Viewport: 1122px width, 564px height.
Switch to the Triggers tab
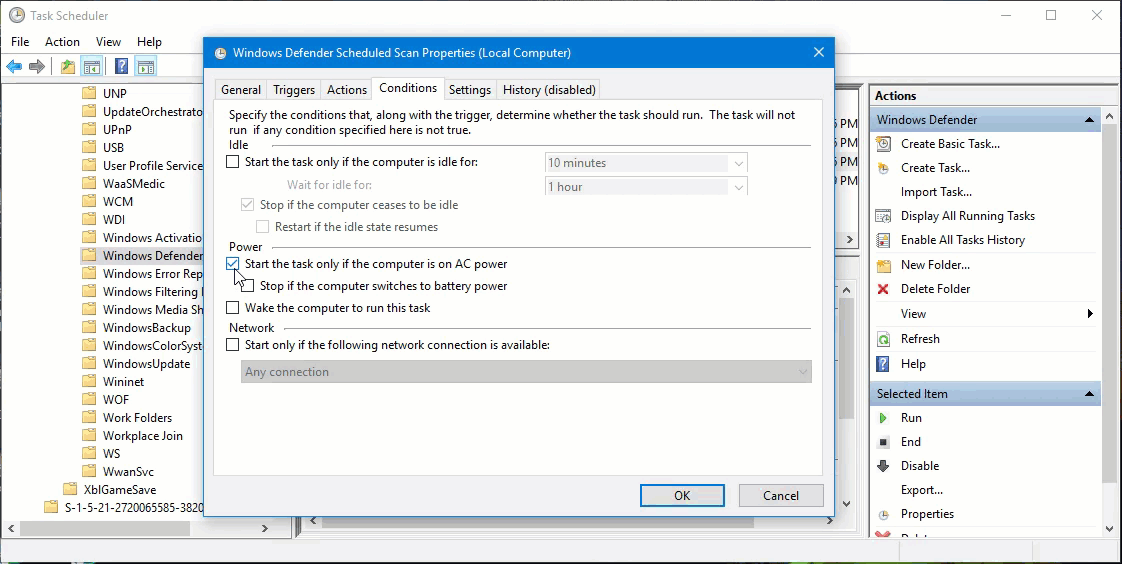294,89
